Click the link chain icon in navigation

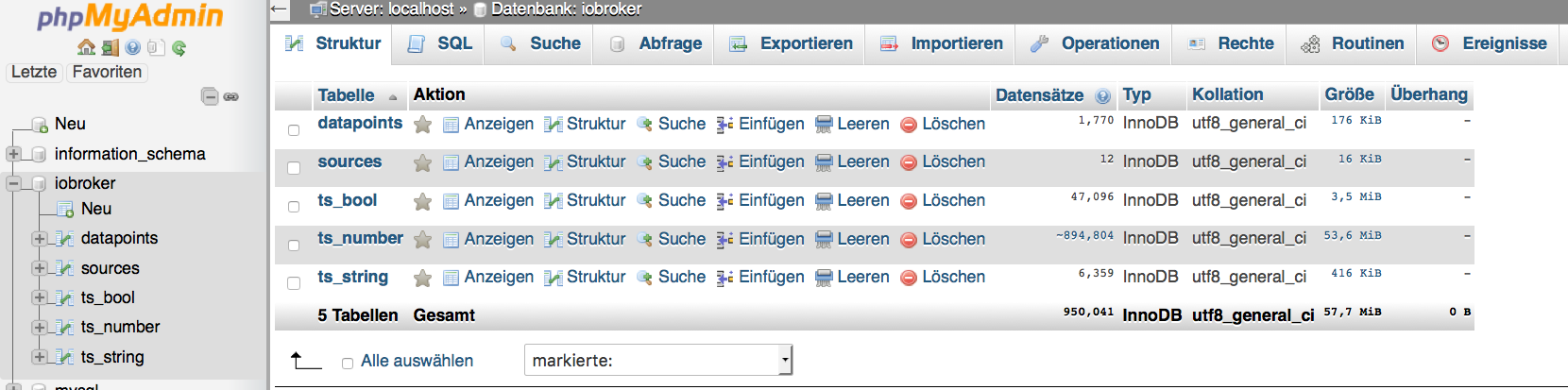coord(231,96)
